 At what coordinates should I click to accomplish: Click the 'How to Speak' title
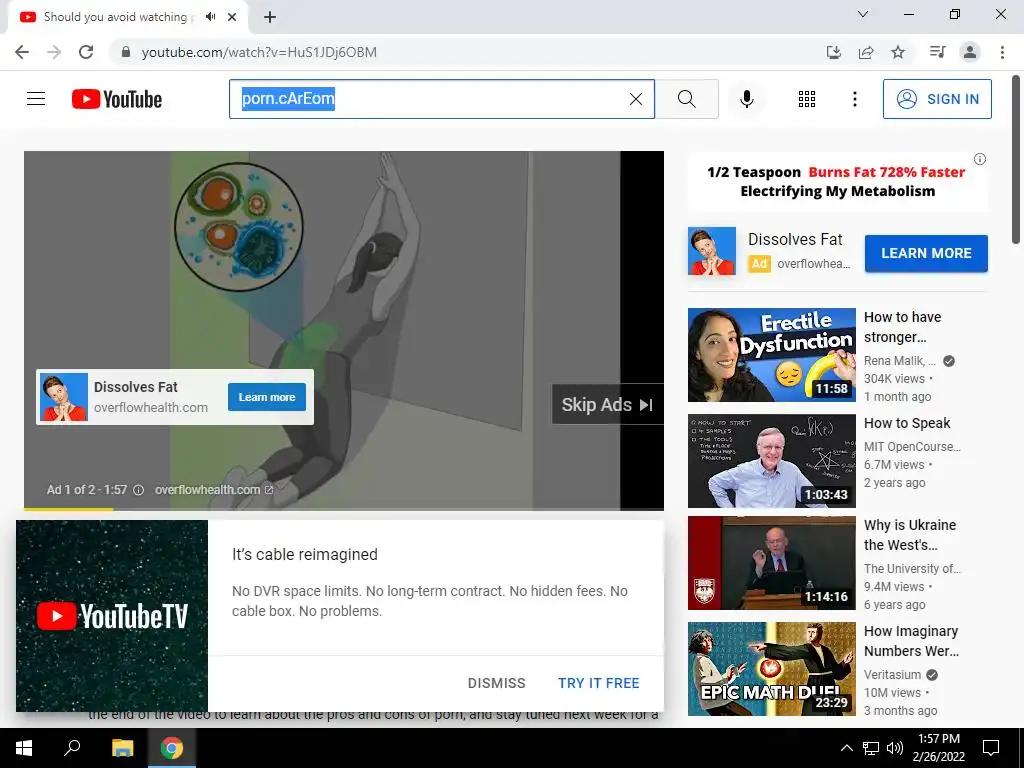(x=907, y=423)
